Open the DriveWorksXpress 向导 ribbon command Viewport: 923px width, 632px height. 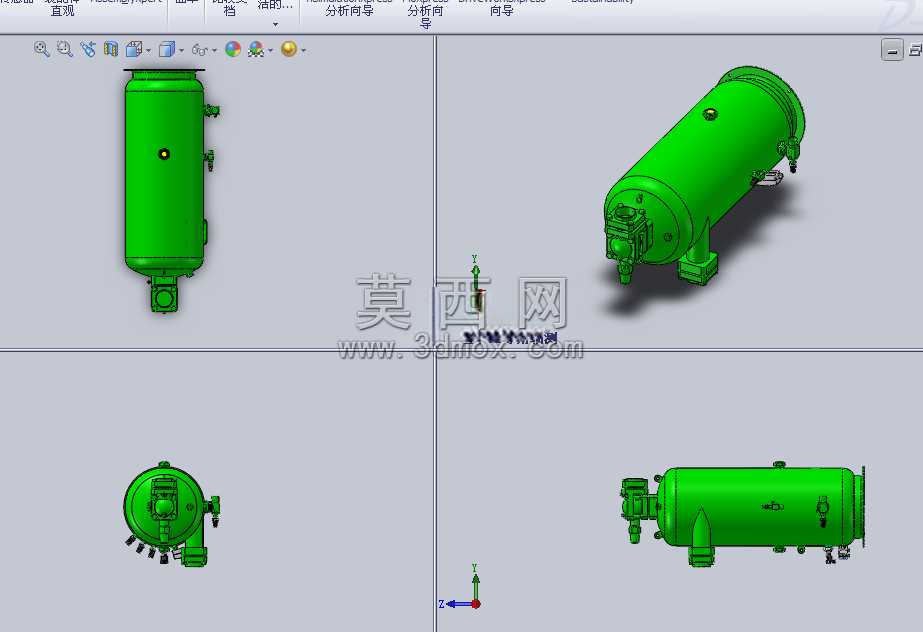tap(502, 7)
